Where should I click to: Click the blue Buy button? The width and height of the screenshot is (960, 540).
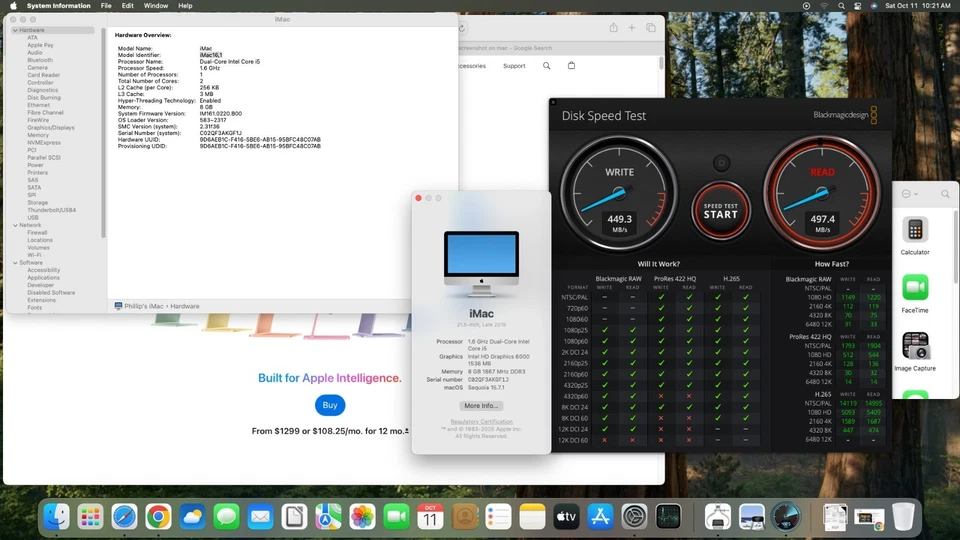(x=330, y=405)
